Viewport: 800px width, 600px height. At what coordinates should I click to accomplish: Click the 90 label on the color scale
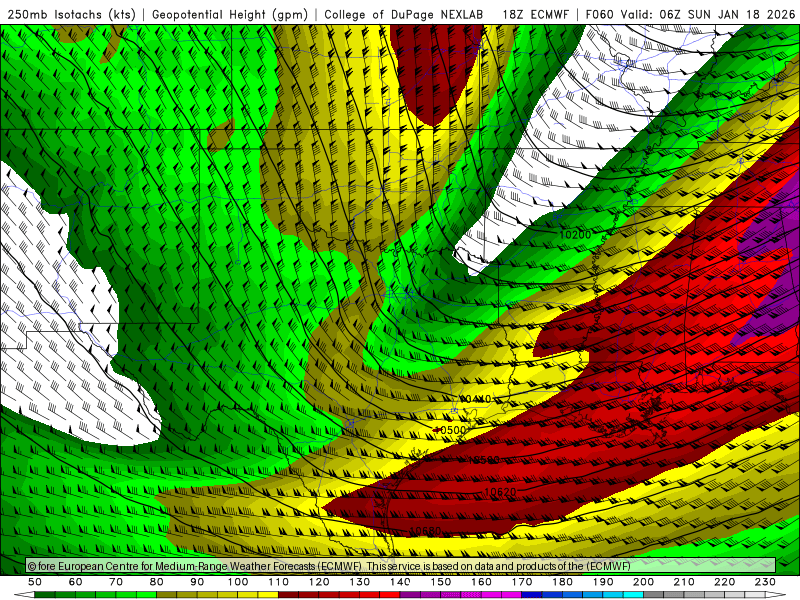coord(197,582)
